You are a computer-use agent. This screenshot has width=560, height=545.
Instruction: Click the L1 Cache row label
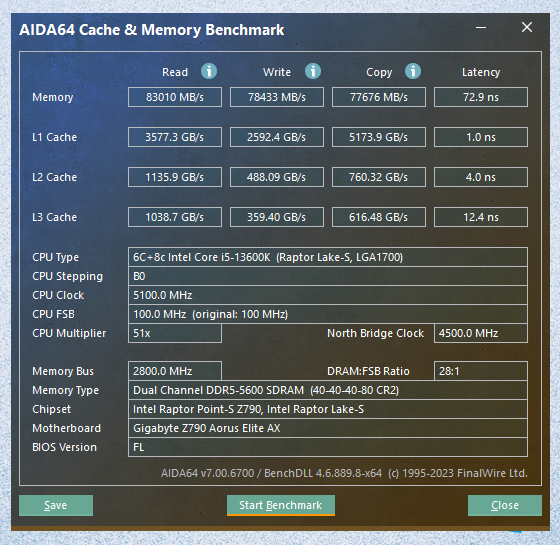[54, 137]
